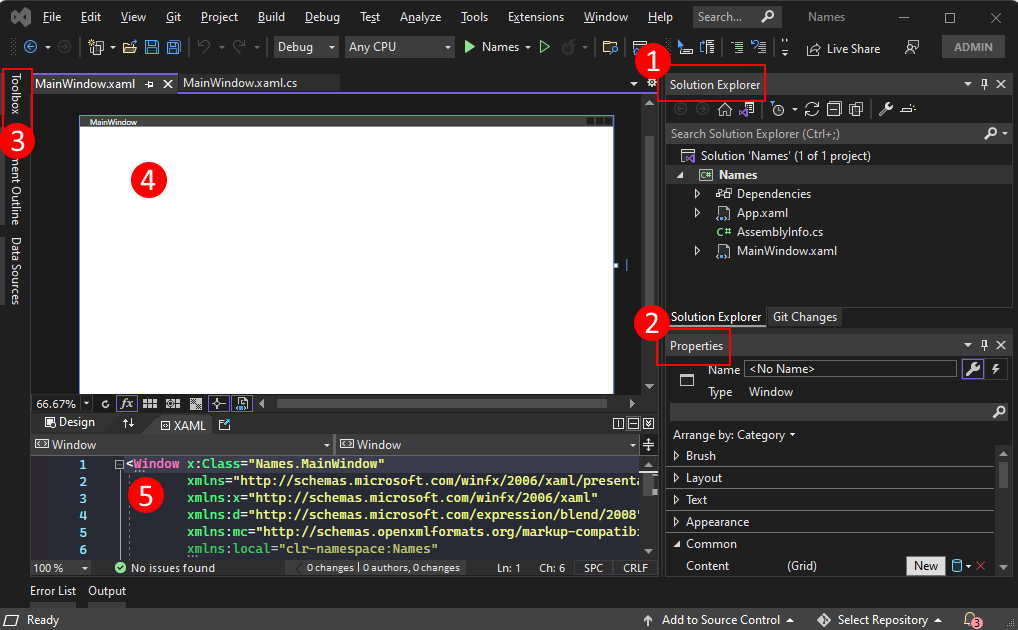The height and width of the screenshot is (630, 1018).
Task: Click Add to Source Control in status bar
Action: [x=721, y=619]
